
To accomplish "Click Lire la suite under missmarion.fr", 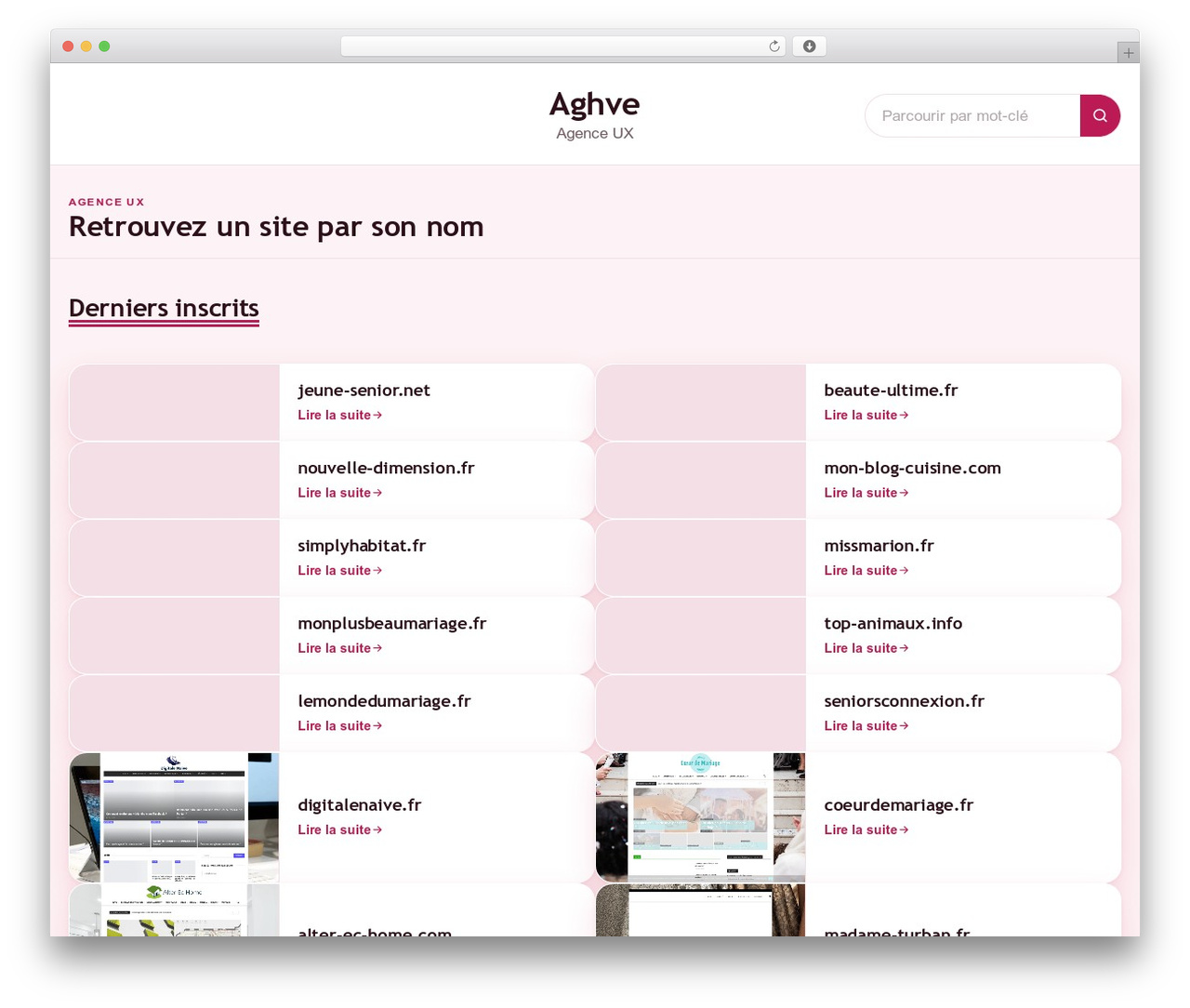I will tap(866, 570).
